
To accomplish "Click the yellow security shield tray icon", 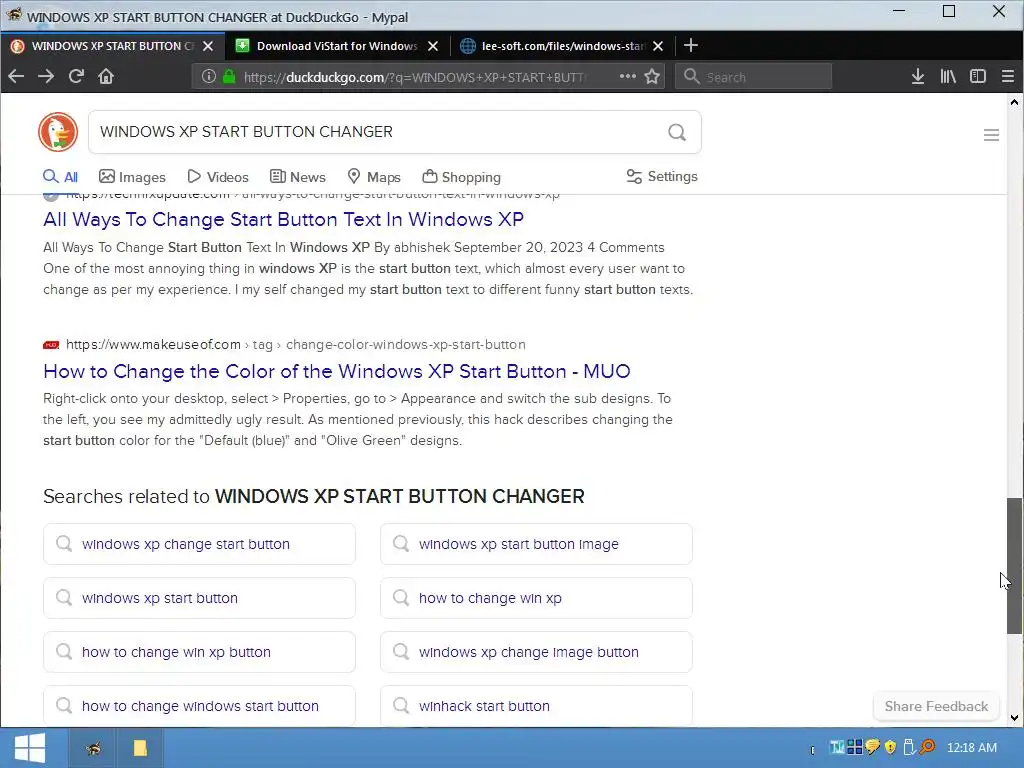I will [890, 747].
